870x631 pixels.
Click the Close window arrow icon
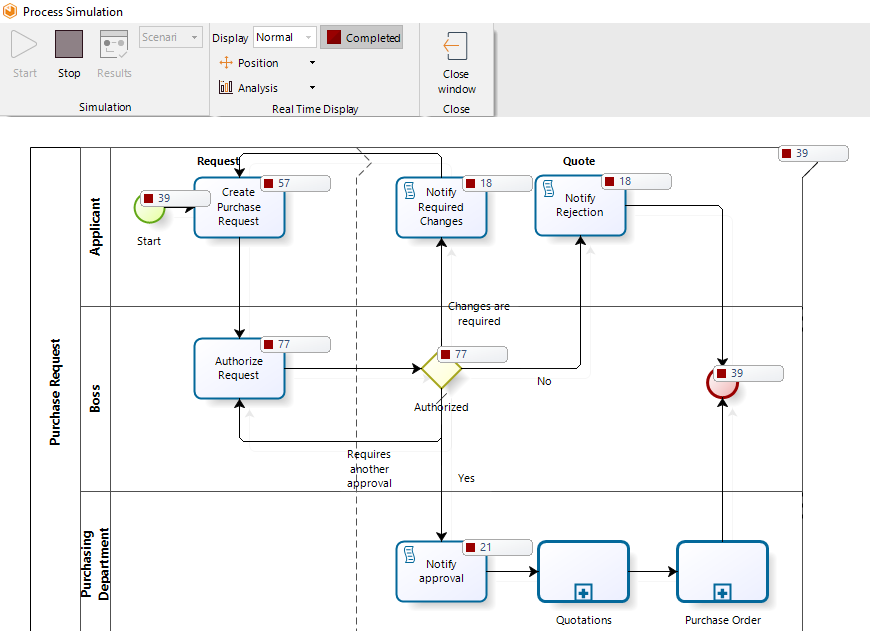tap(456, 46)
